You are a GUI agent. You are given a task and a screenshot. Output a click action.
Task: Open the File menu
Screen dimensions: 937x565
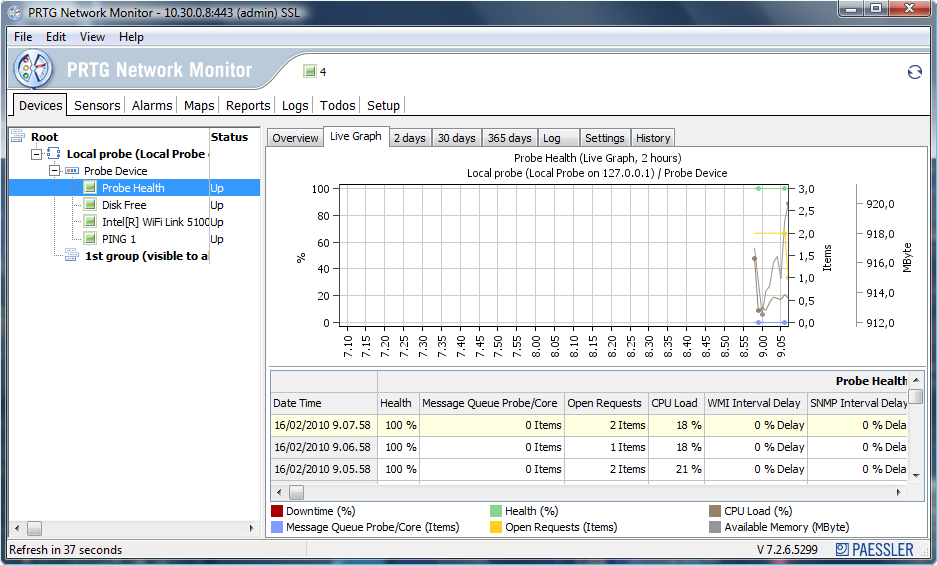click(23, 37)
